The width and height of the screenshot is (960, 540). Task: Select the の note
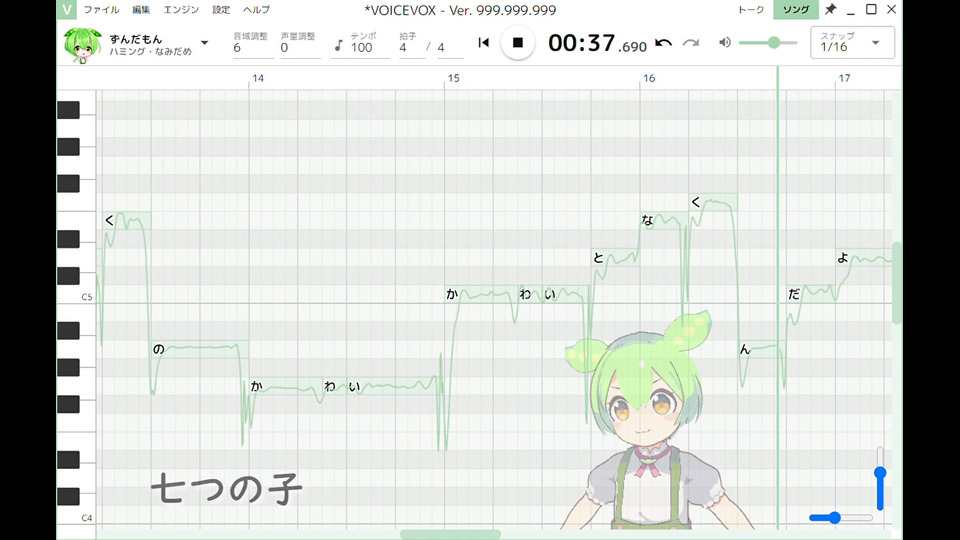(x=200, y=349)
